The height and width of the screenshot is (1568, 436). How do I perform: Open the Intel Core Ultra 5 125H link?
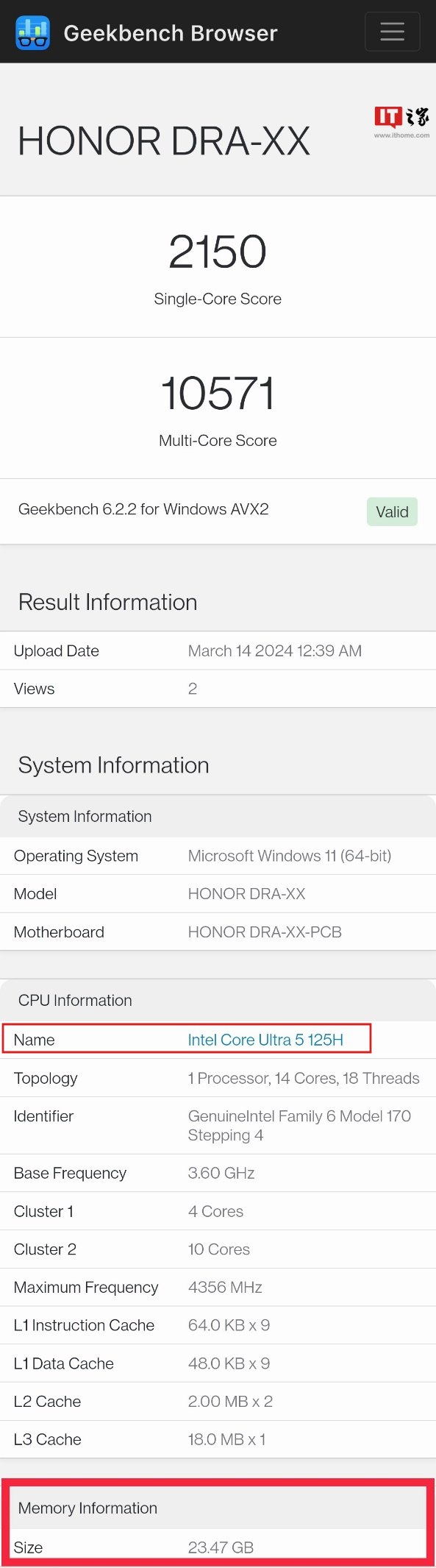[265, 1040]
